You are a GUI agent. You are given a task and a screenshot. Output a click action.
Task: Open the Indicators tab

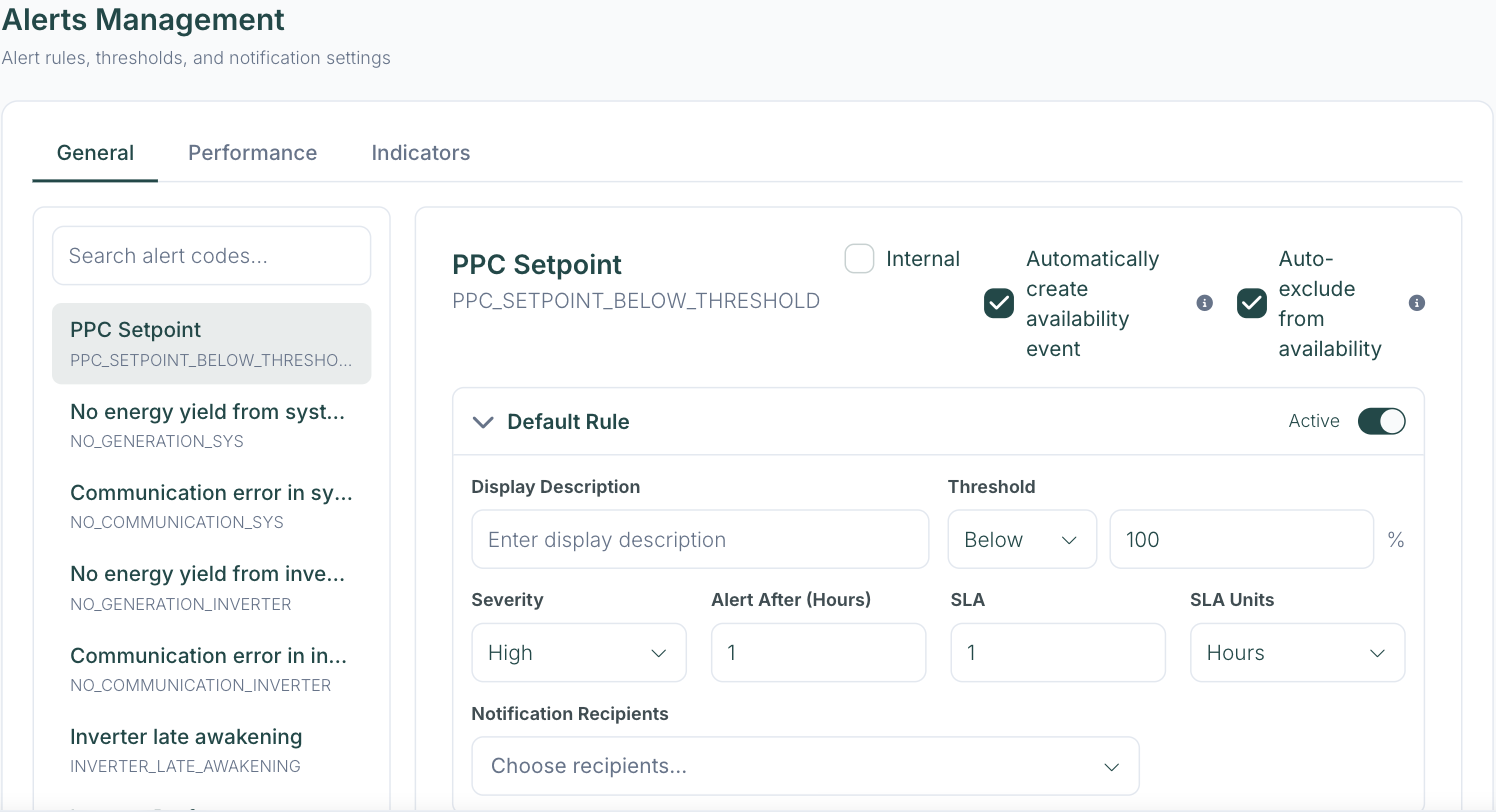(x=421, y=153)
